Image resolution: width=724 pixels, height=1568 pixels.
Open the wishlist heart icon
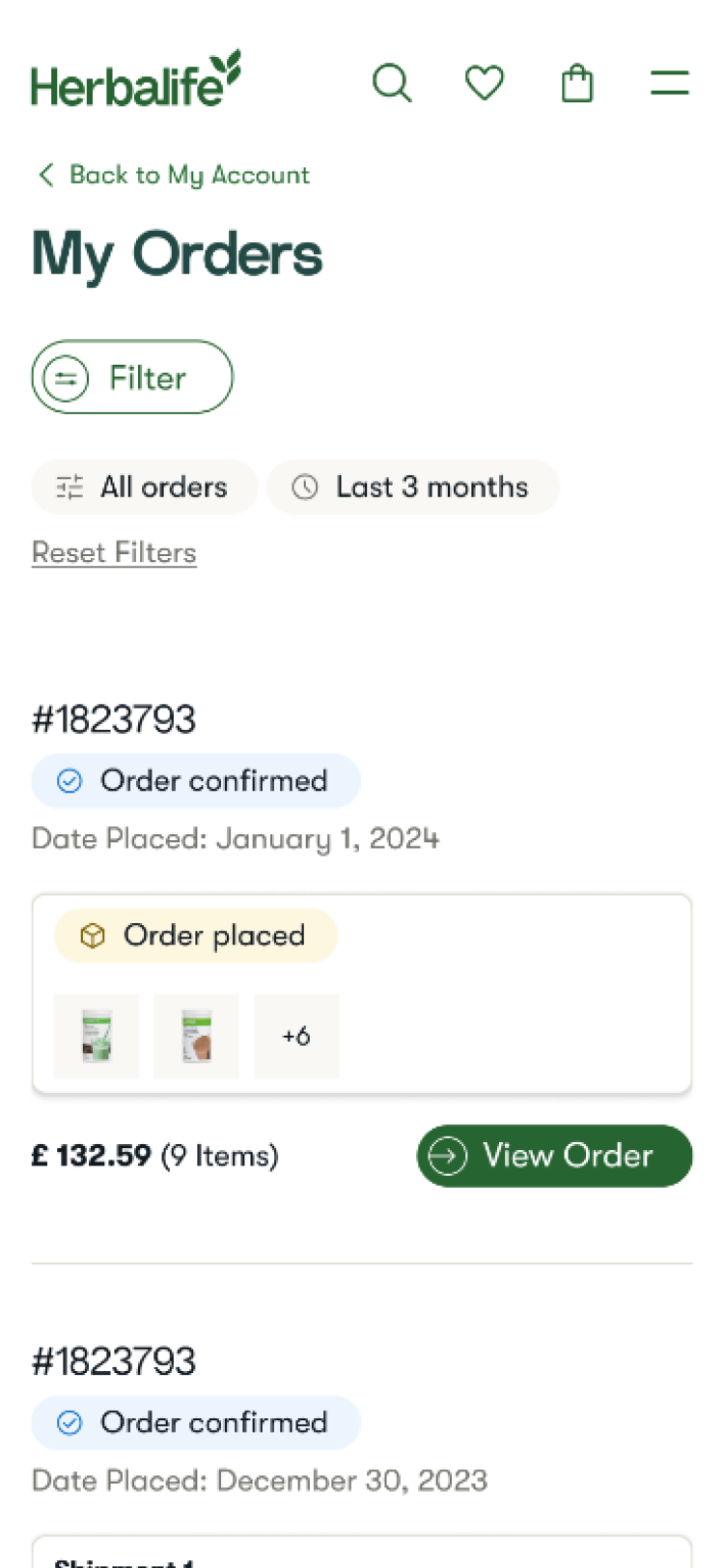point(484,83)
